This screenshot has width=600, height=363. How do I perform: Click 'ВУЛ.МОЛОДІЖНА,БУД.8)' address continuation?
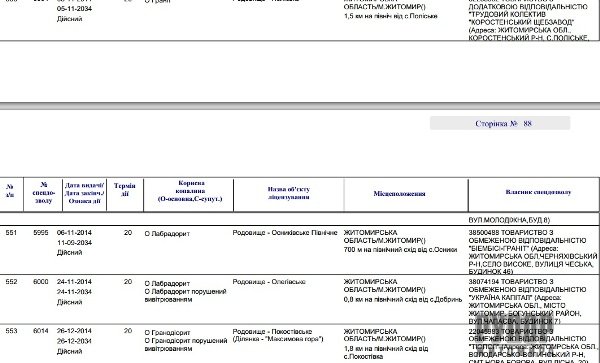pos(509,220)
